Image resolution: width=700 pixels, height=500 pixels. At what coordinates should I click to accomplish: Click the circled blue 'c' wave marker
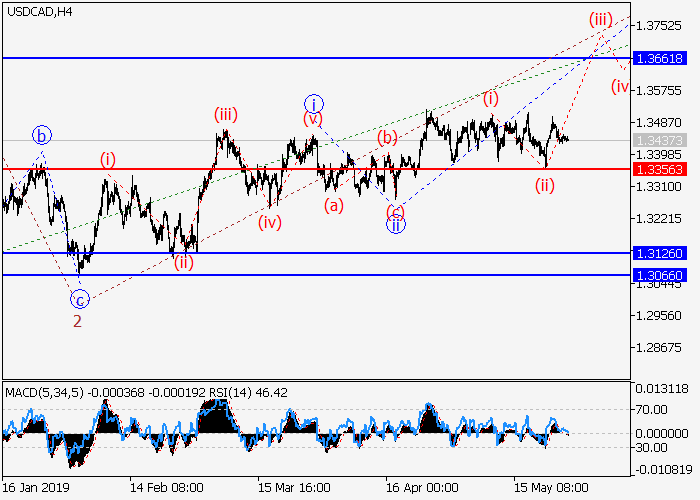(80, 298)
